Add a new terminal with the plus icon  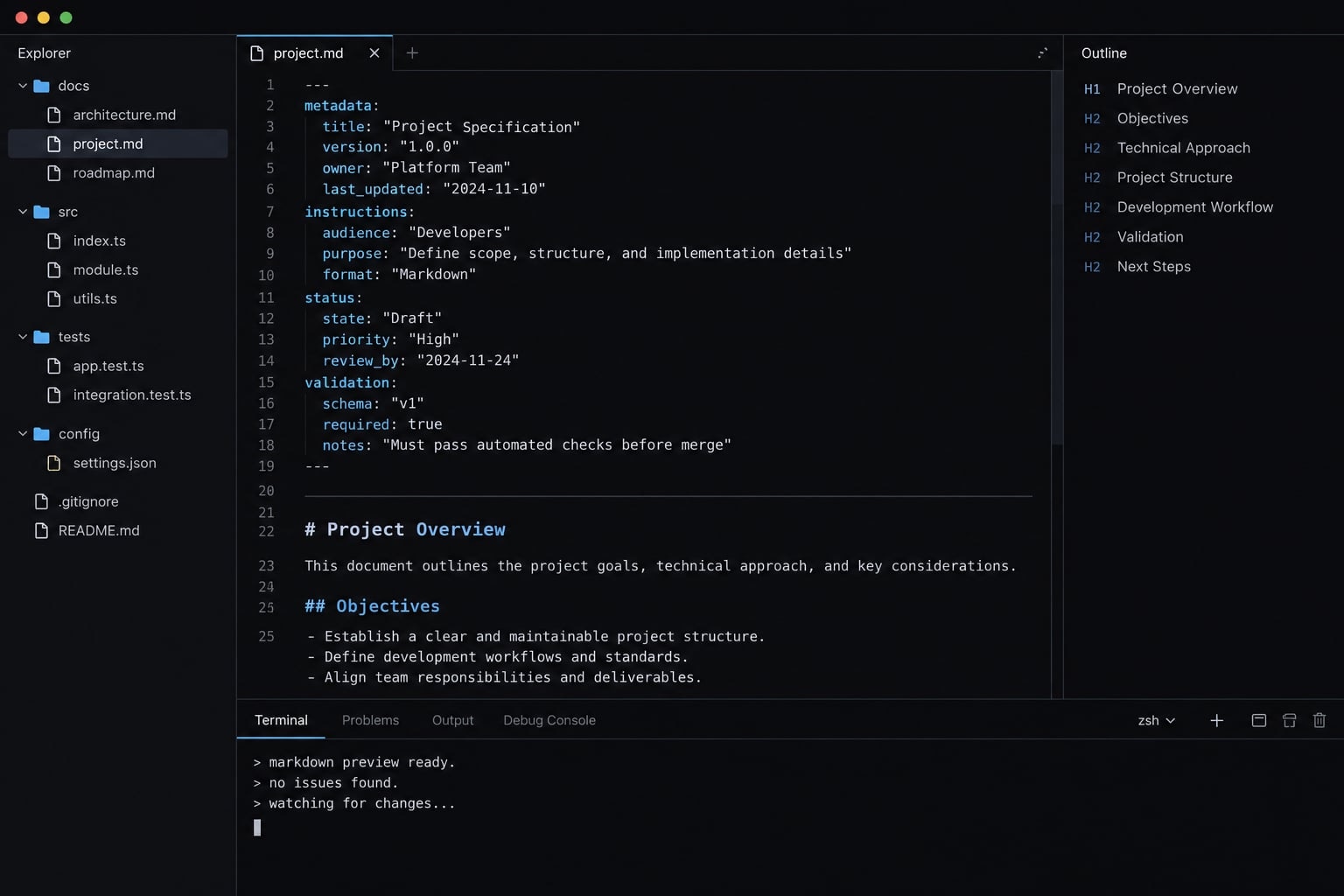tap(1216, 720)
